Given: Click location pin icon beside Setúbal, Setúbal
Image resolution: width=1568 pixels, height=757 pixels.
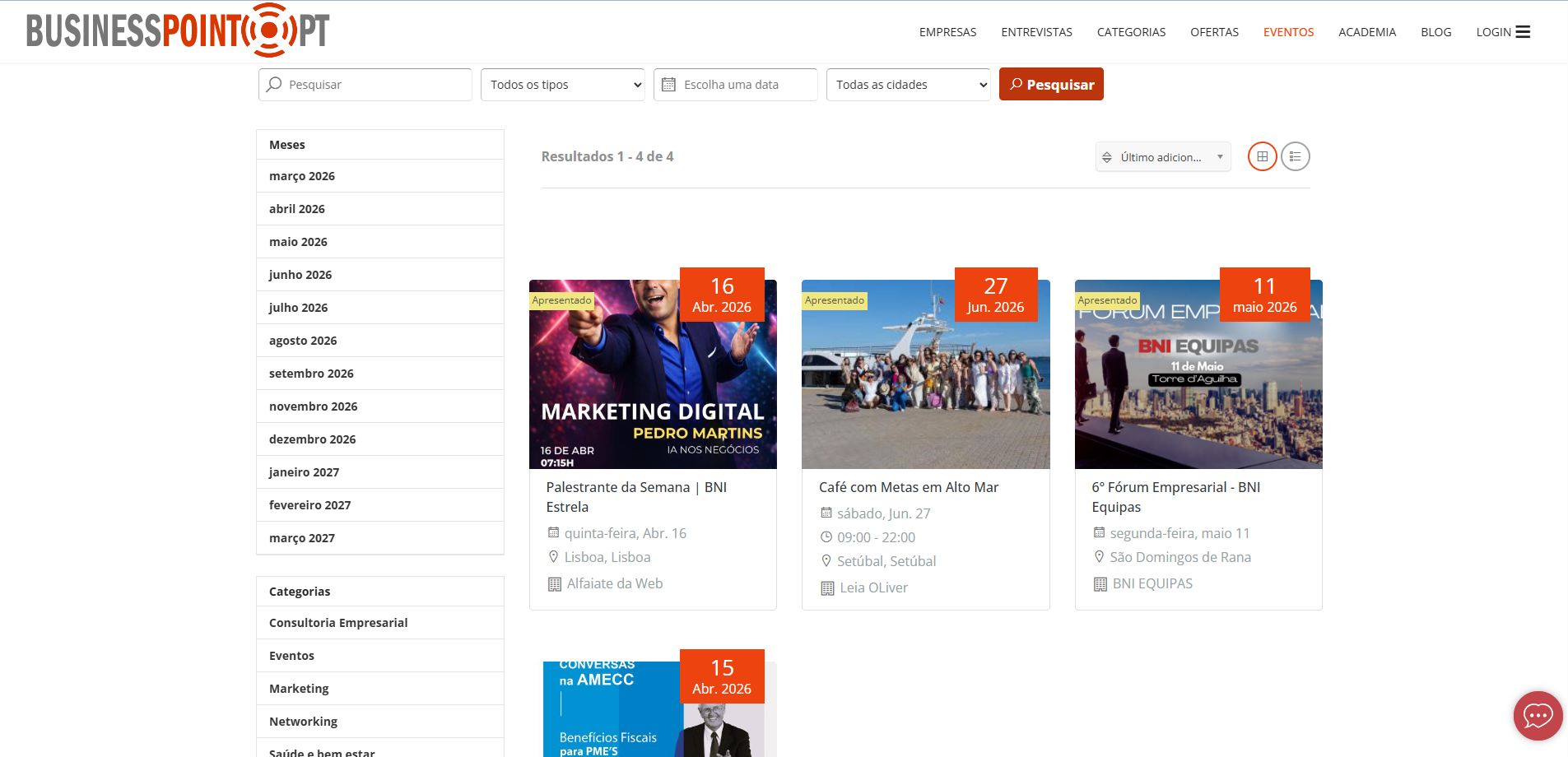Looking at the screenshot, I should [x=826, y=561].
